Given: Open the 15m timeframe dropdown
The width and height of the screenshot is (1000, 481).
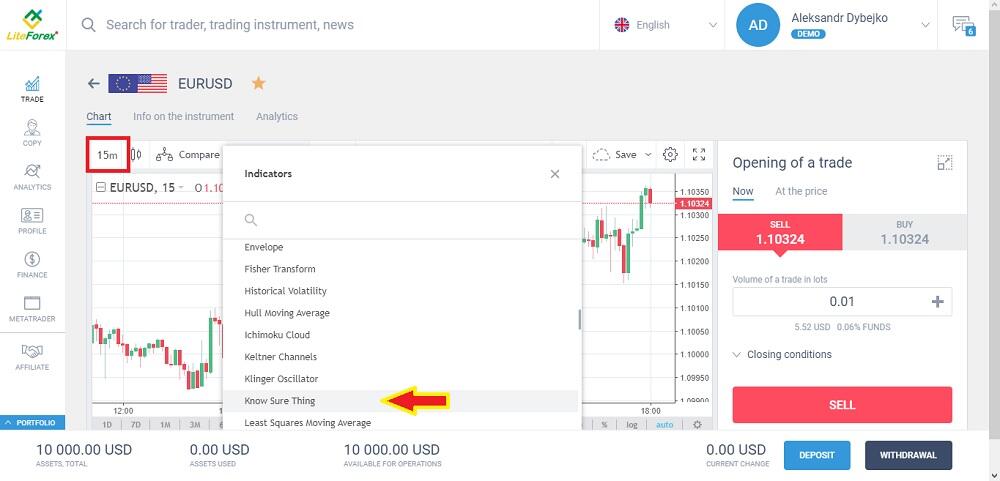Looking at the screenshot, I should click(108, 154).
